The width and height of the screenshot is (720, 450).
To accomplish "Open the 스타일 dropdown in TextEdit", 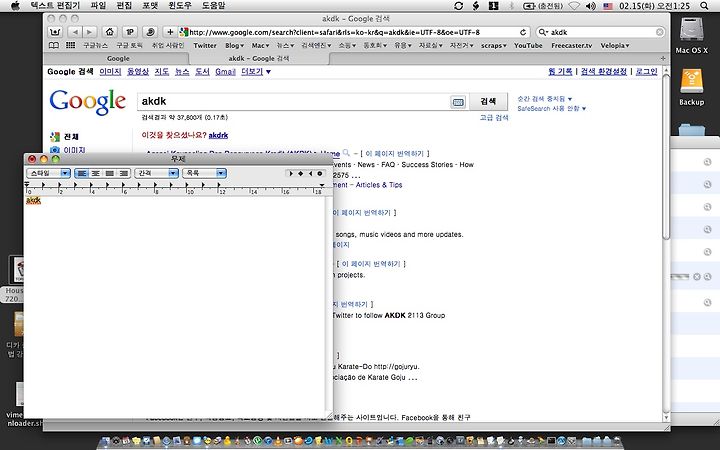I will tap(49, 173).
